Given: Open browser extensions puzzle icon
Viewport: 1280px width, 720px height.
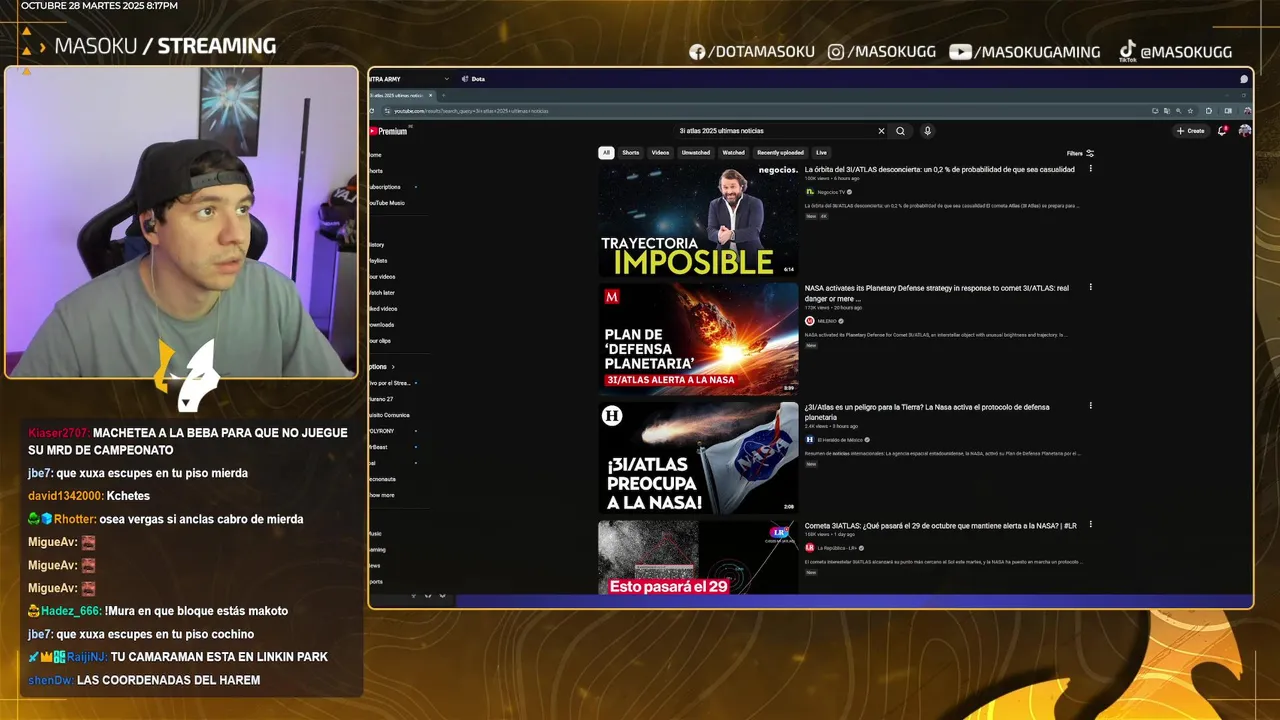Looking at the screenshot, I should click(x=1208, y=111).
